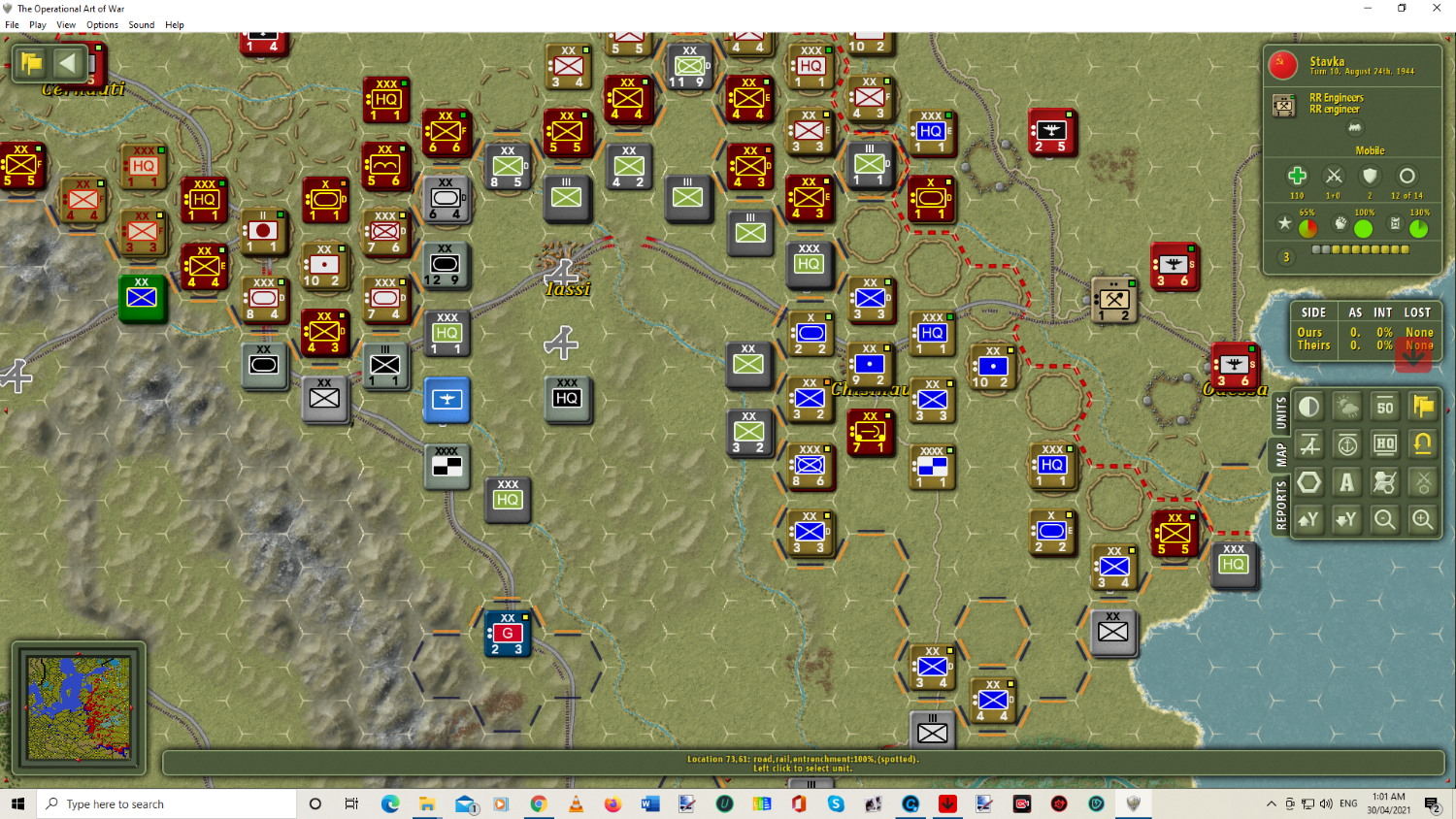Click the 'Stavka' title text
Image resolution: width=1456 pixels, height=819 pixels.
tap(1327, 61)
